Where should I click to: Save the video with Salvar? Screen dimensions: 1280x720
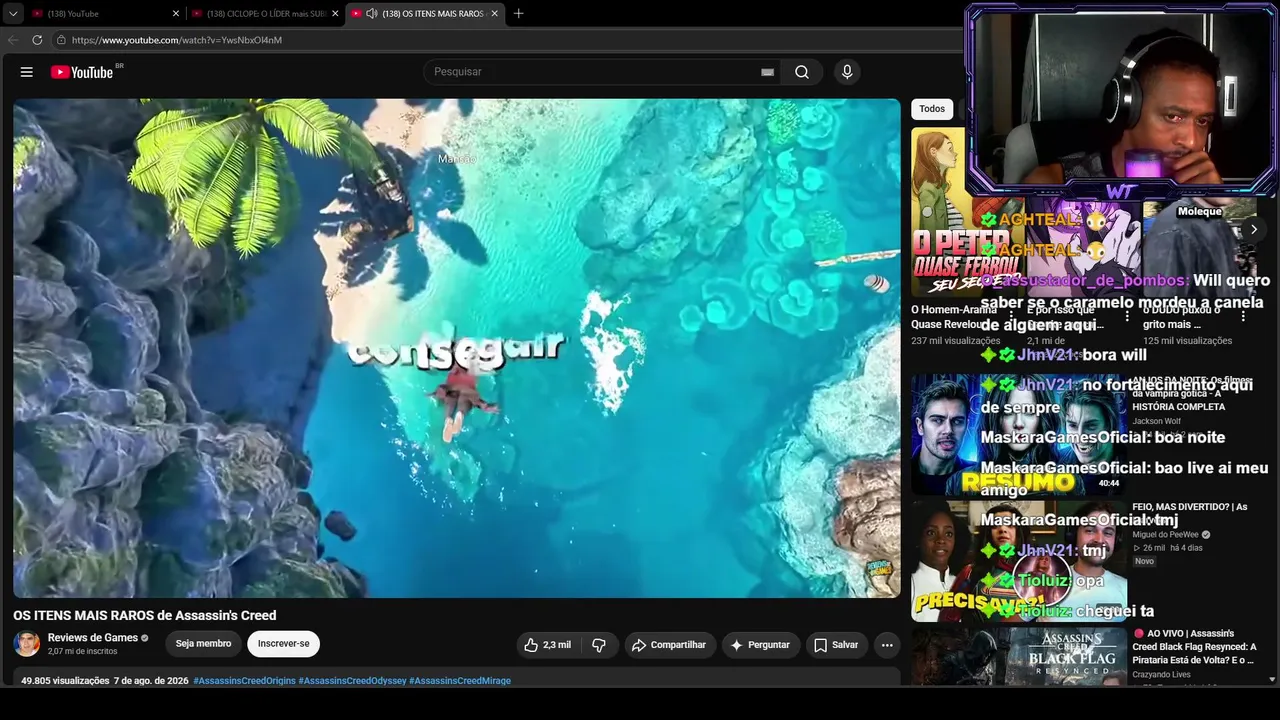836,645
